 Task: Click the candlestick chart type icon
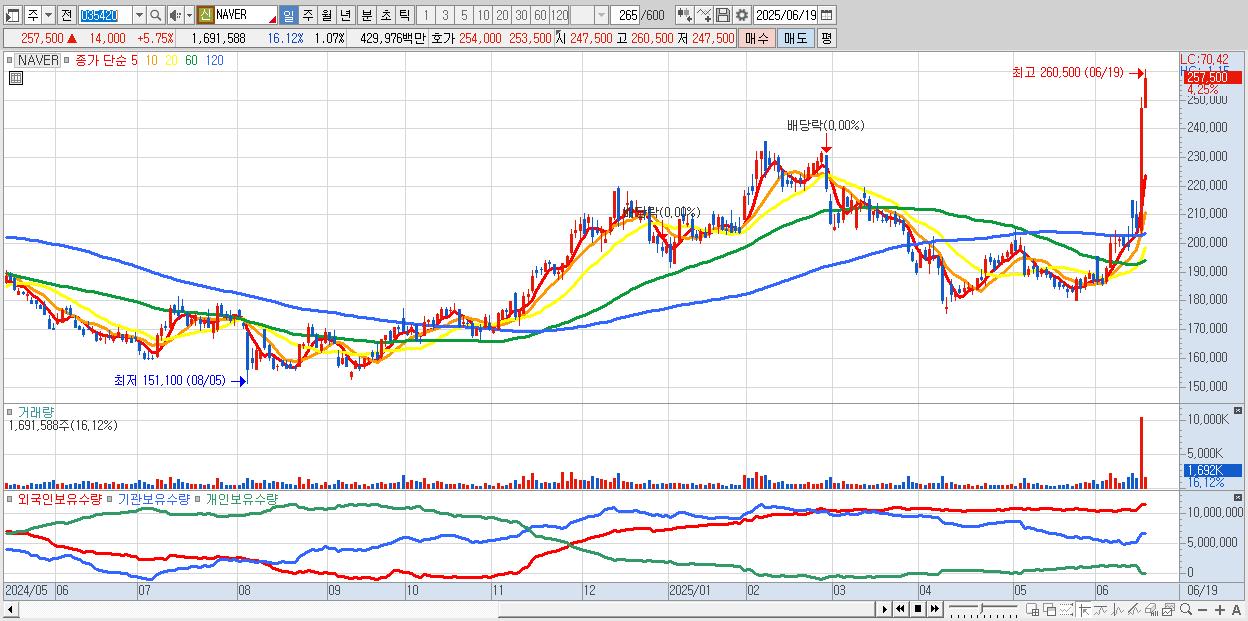click(685, 15)
